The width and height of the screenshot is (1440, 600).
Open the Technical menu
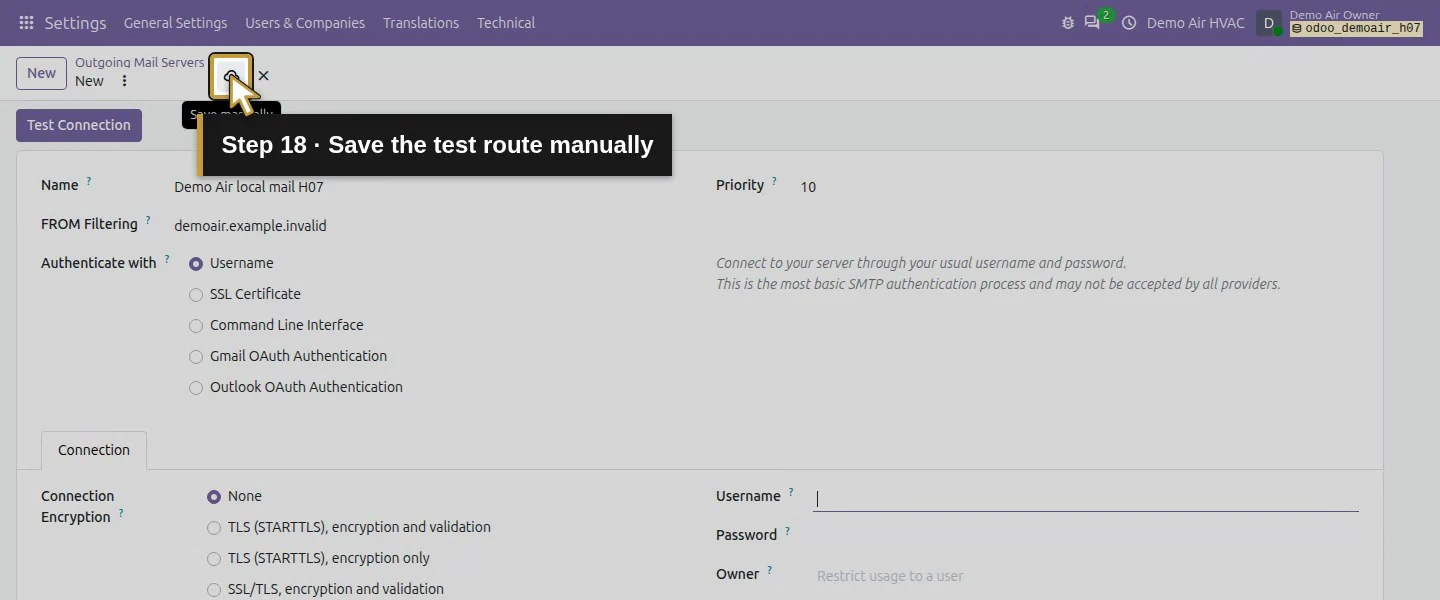click(x=506, y=23)
